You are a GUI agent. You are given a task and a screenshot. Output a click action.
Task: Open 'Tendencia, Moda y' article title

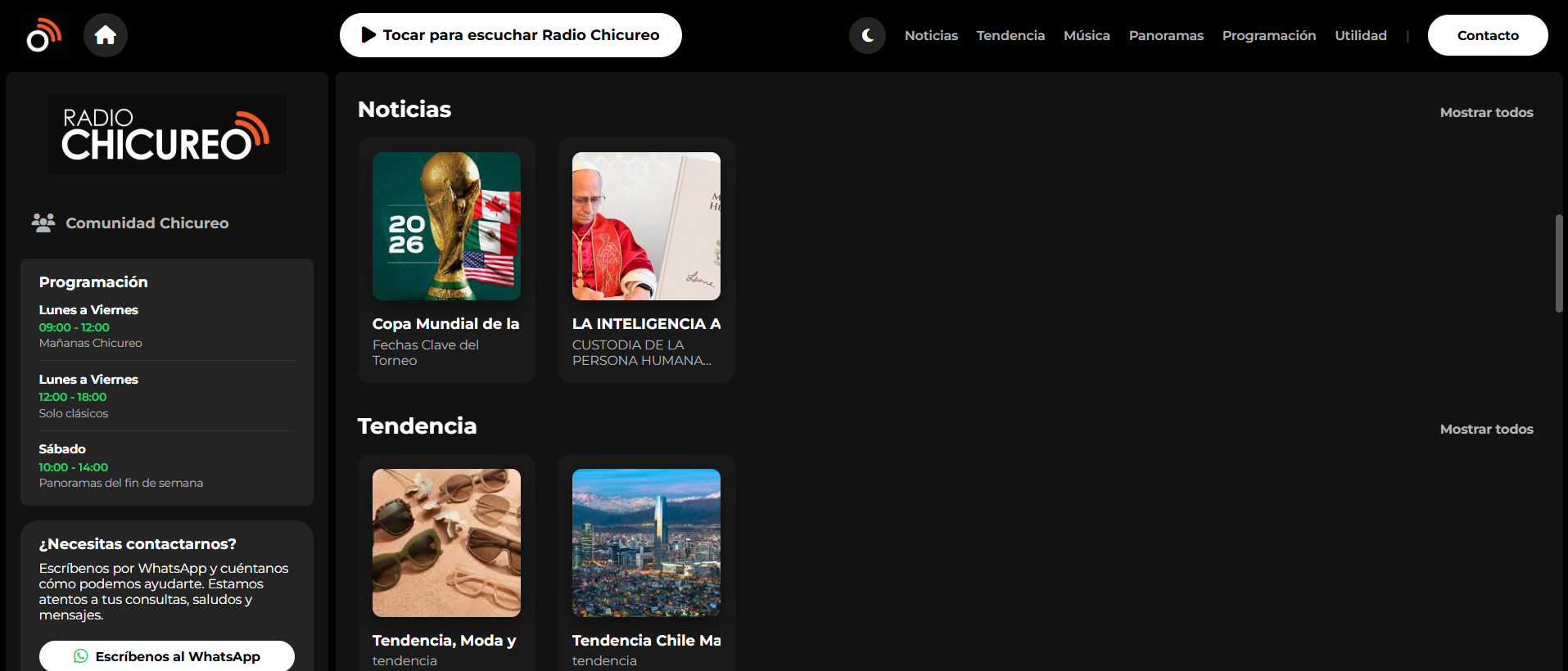(445, 640)
